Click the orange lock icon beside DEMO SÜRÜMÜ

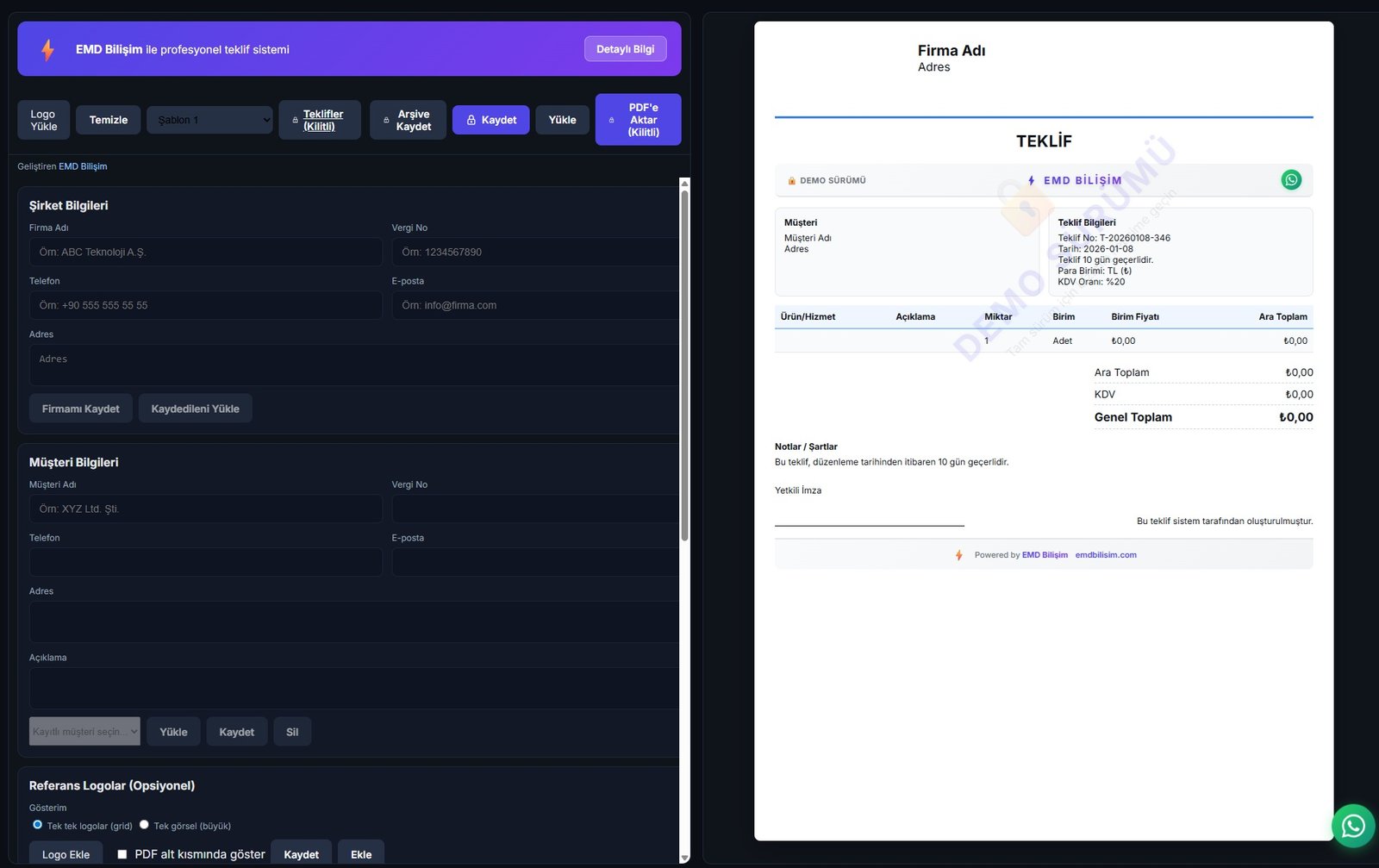pyautogui.click(x=791, y=181)
